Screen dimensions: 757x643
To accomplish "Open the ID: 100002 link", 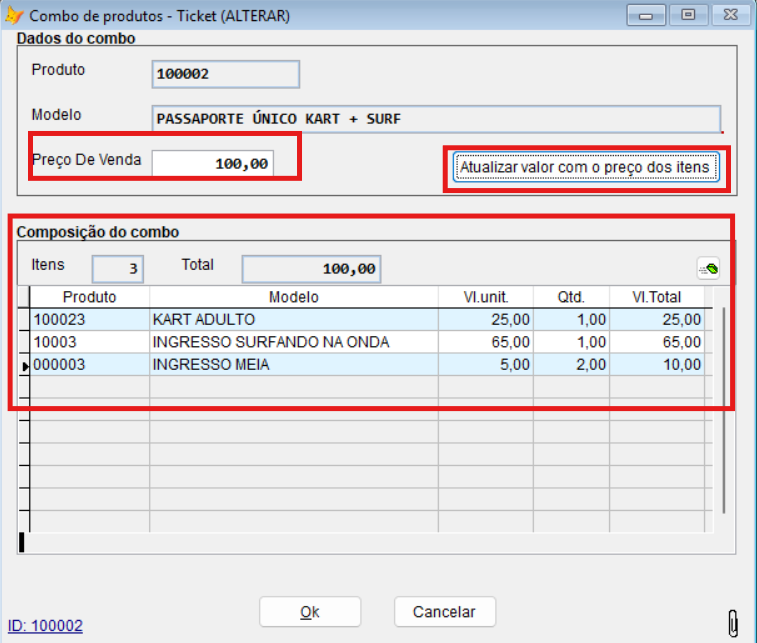I will click(45, 626).
